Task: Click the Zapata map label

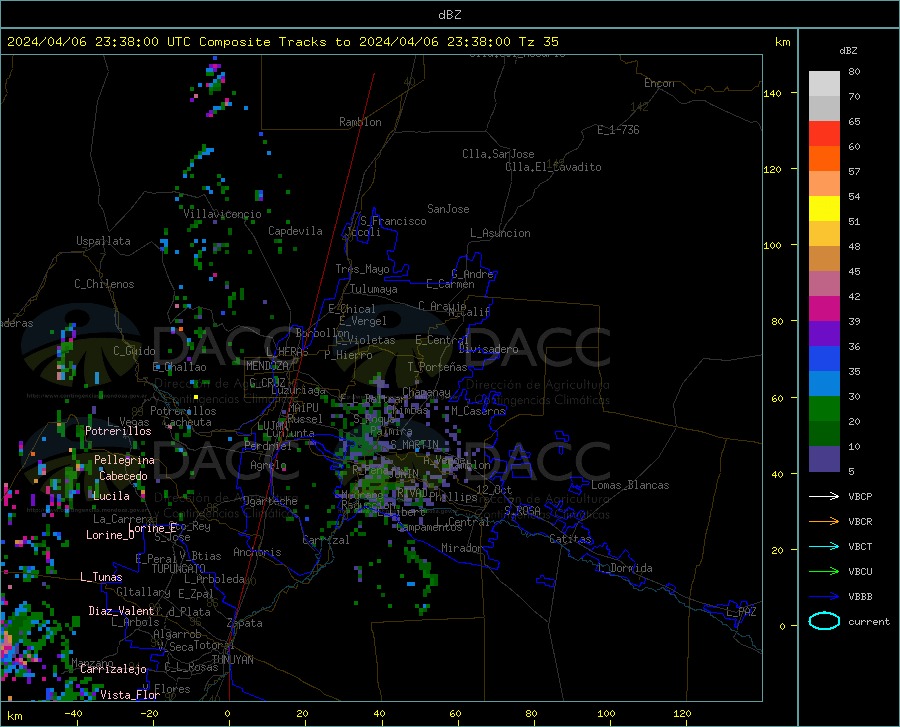Action: 245,623
